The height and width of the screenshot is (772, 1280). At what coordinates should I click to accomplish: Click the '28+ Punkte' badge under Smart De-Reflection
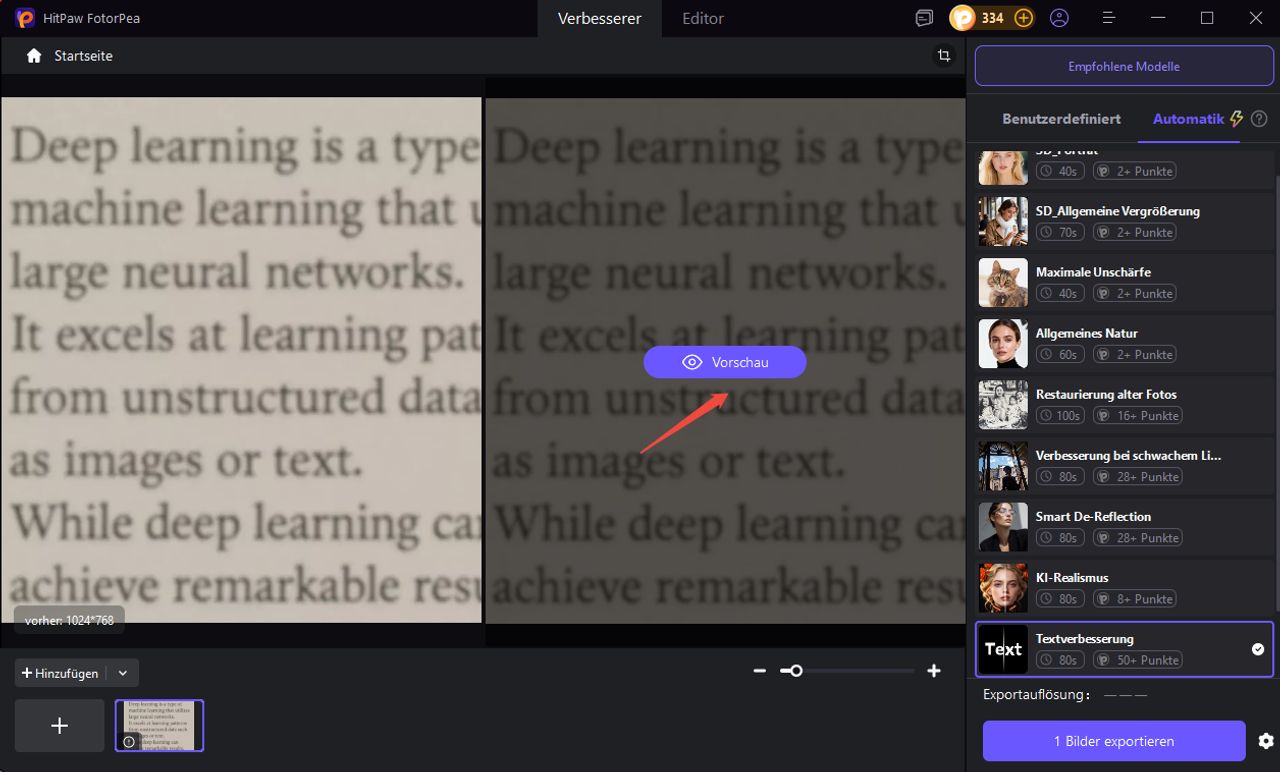pos(1137,538)
